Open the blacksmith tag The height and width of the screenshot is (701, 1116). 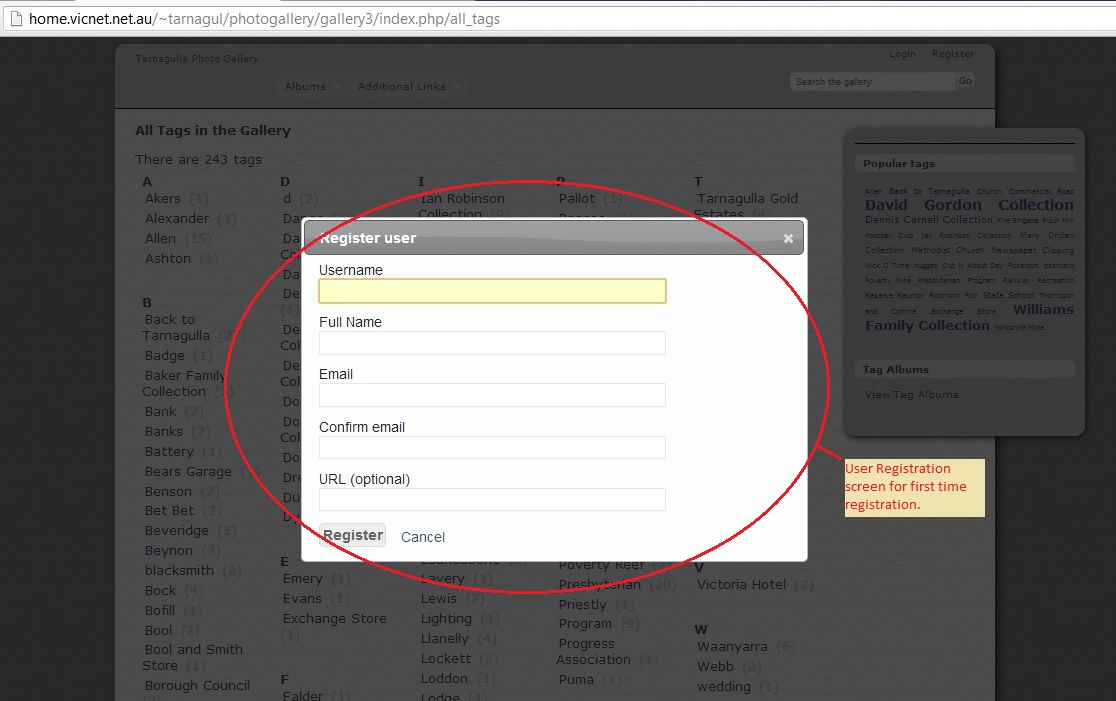coord(179,570)
